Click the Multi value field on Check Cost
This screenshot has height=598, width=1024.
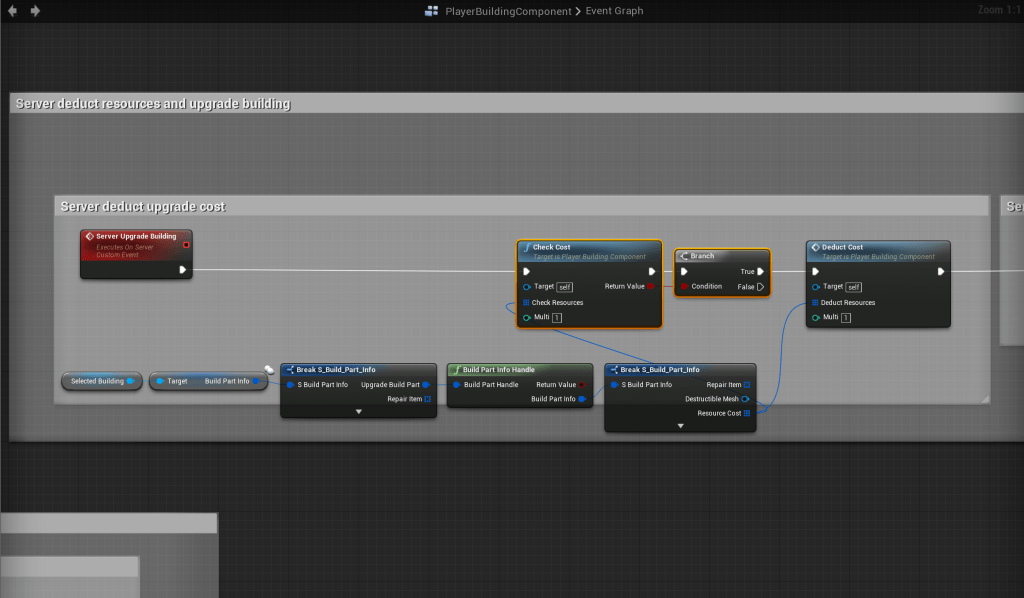(x=557, y=318)
